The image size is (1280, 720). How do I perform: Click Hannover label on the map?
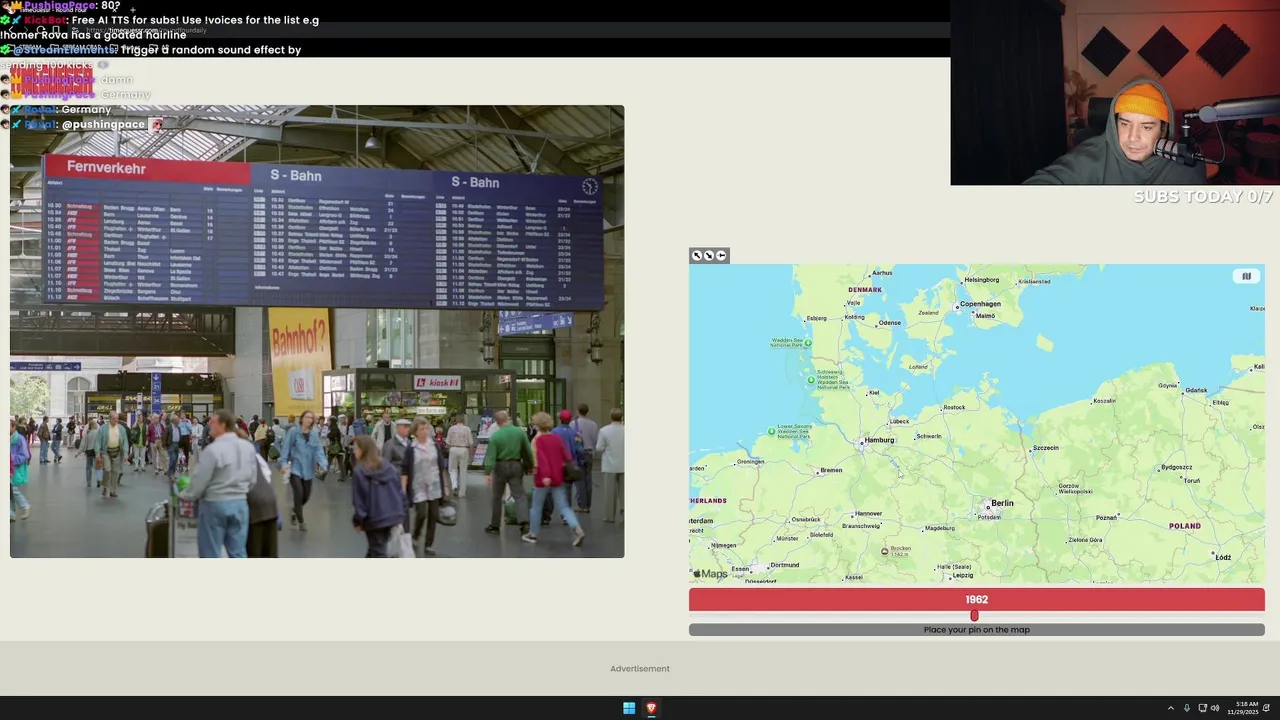tap(867, 514)
